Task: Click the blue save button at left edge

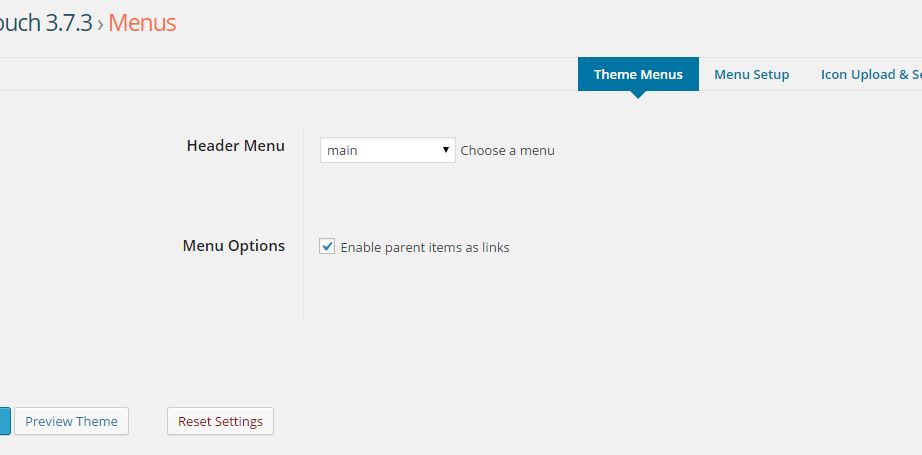Action: [x=5, y=421]
